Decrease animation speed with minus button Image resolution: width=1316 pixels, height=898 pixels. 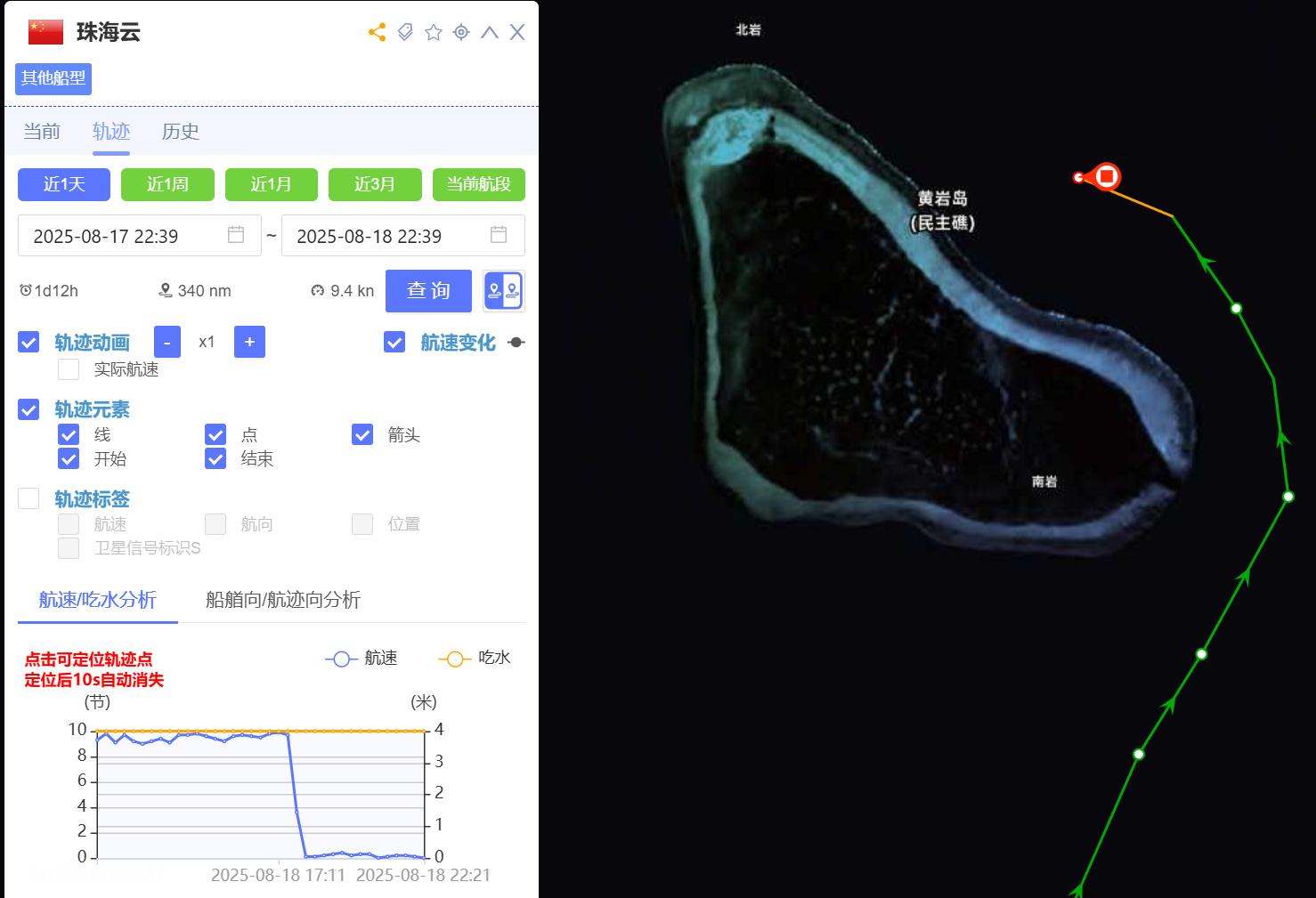click(167, 342)
